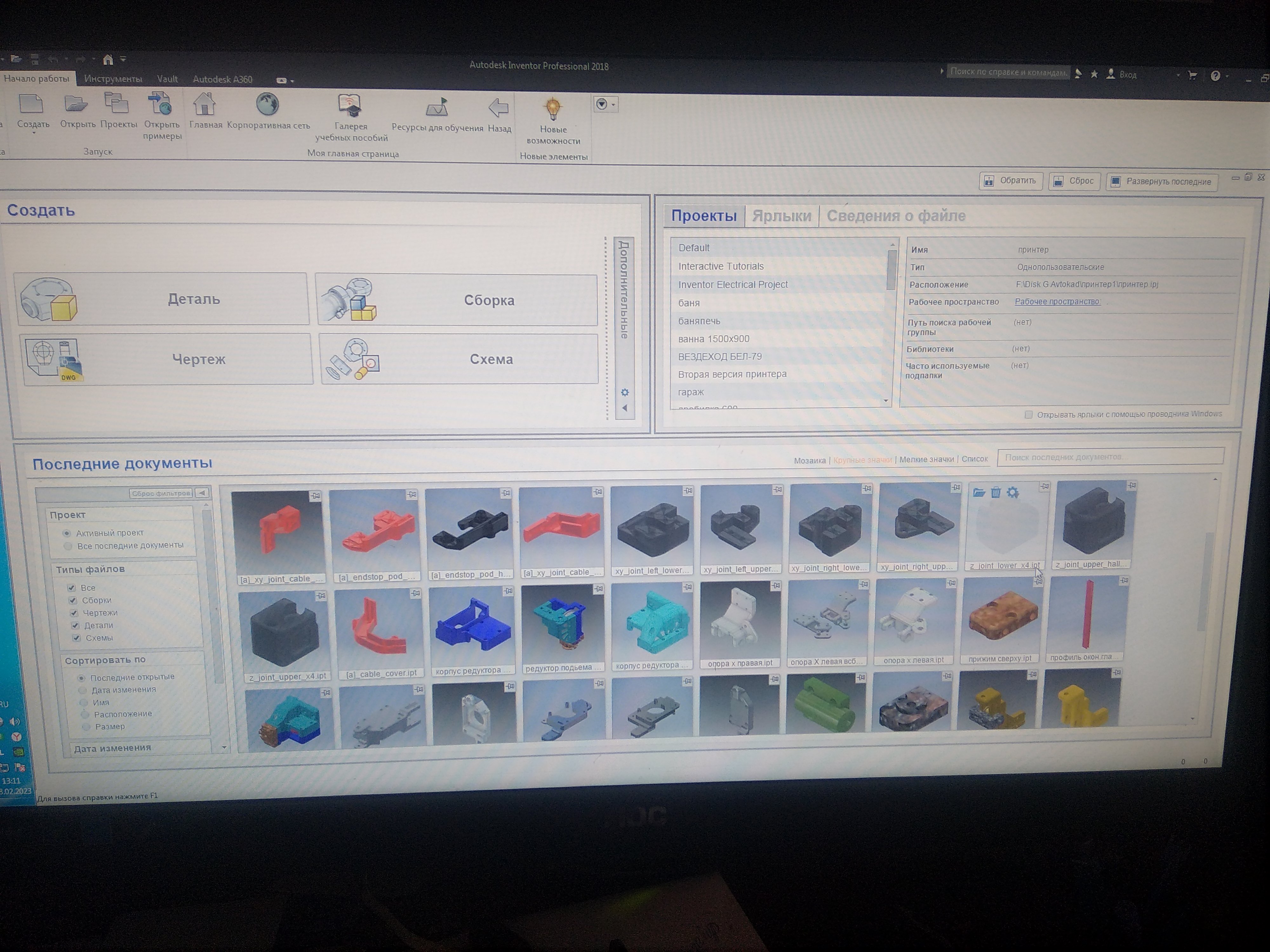Enable Открывать ярлыки с помощью проводника checkbox
The image size is (1270, 952).
[x=1028, y=415]
